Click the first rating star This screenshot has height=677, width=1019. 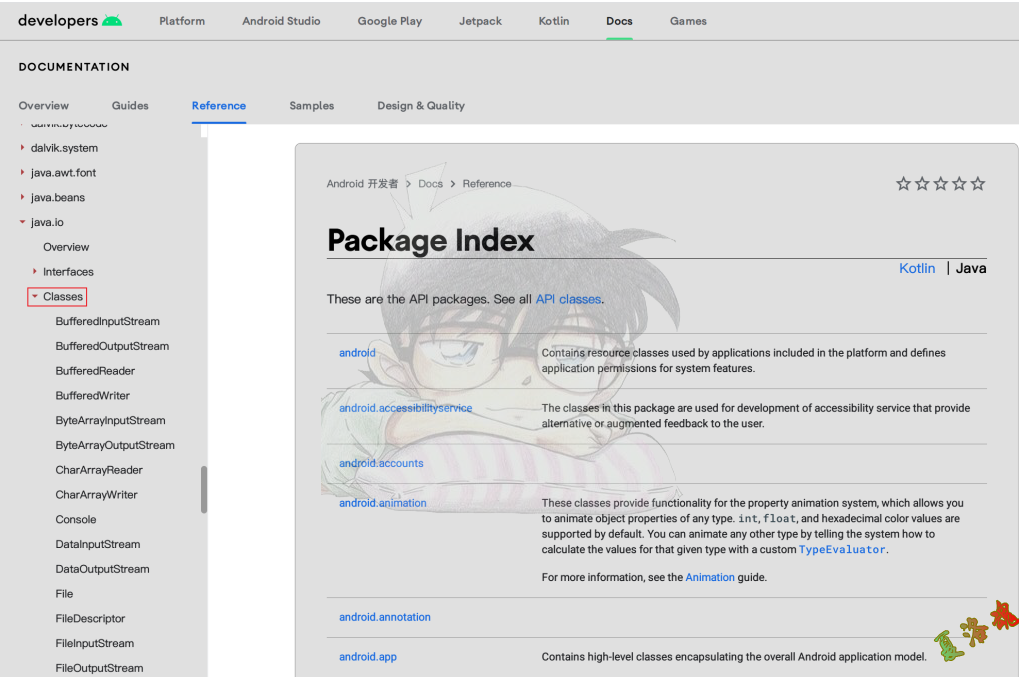pyautogui.click(x=903, y=184)
